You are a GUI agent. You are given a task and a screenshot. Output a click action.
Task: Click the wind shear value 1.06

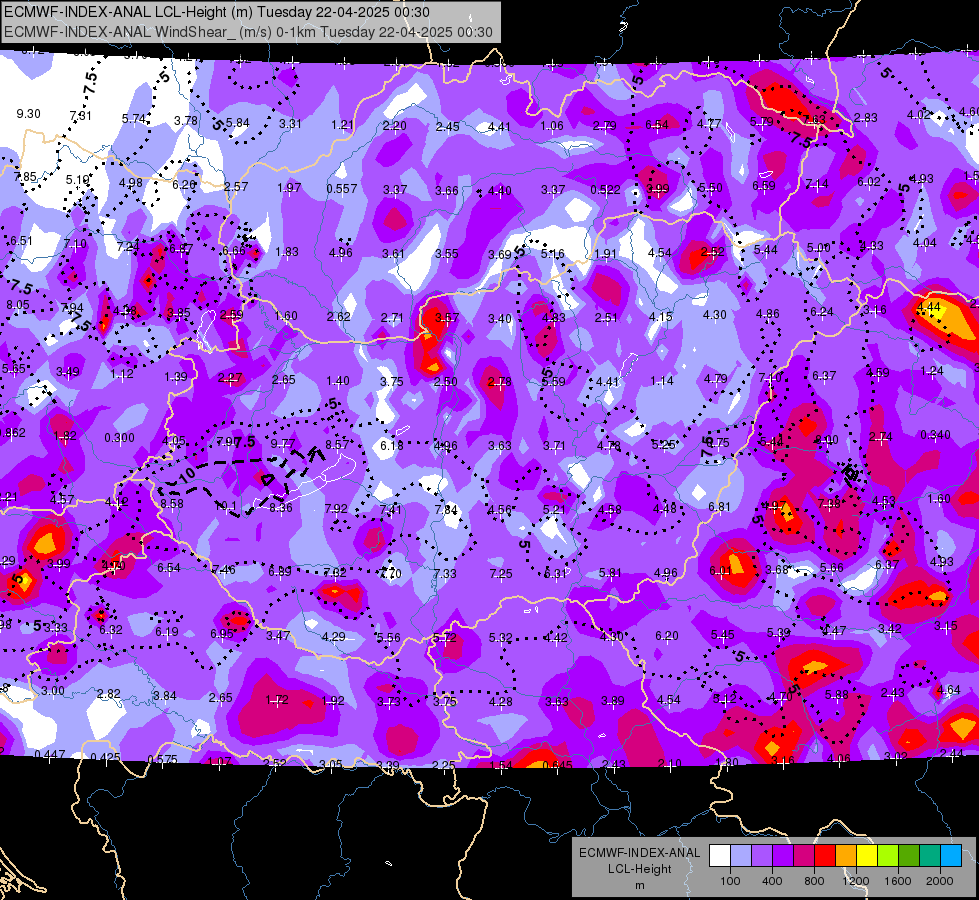pos(552,126)
